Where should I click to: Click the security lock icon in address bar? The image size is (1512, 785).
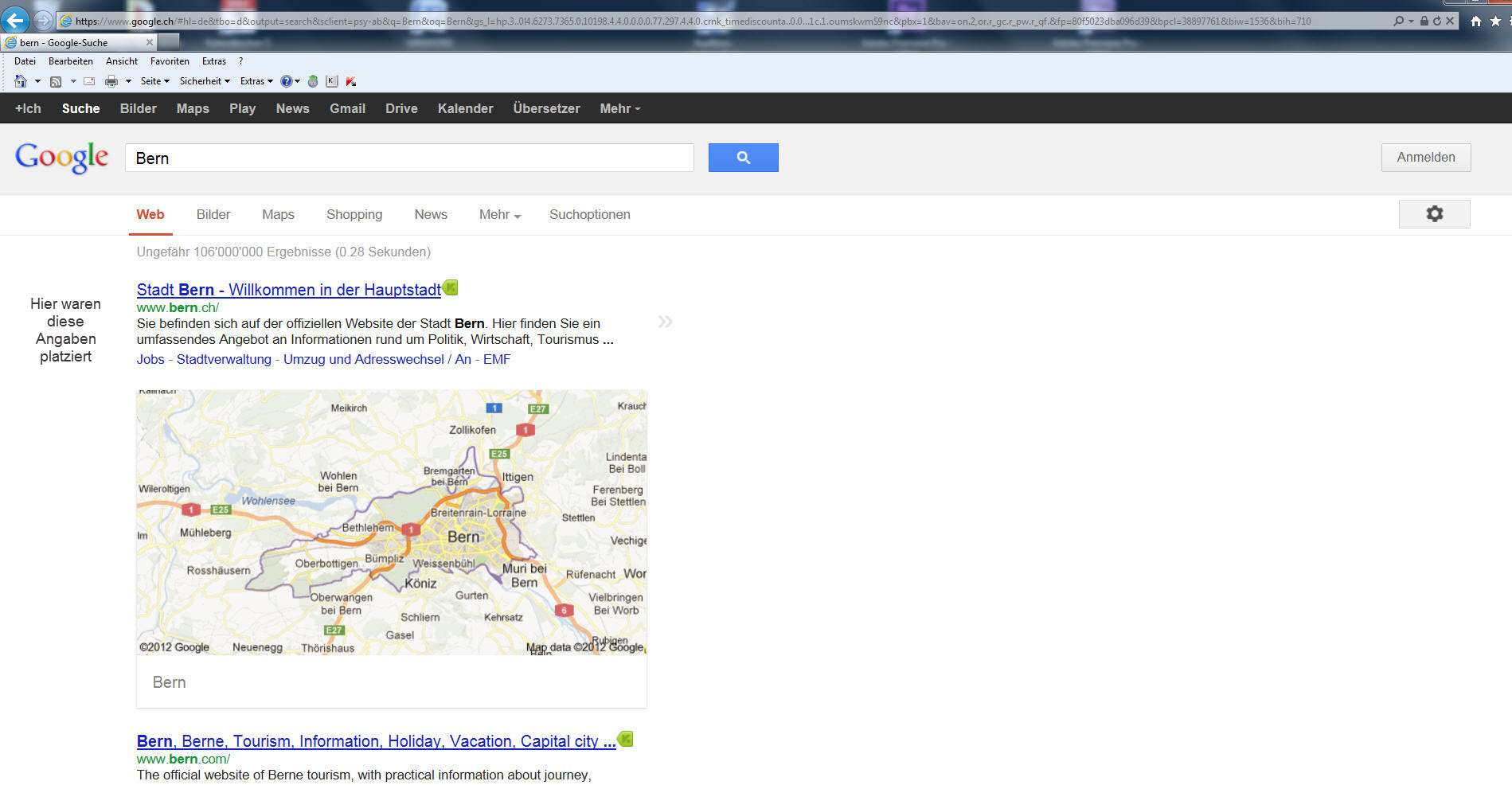coord(1424,21)
